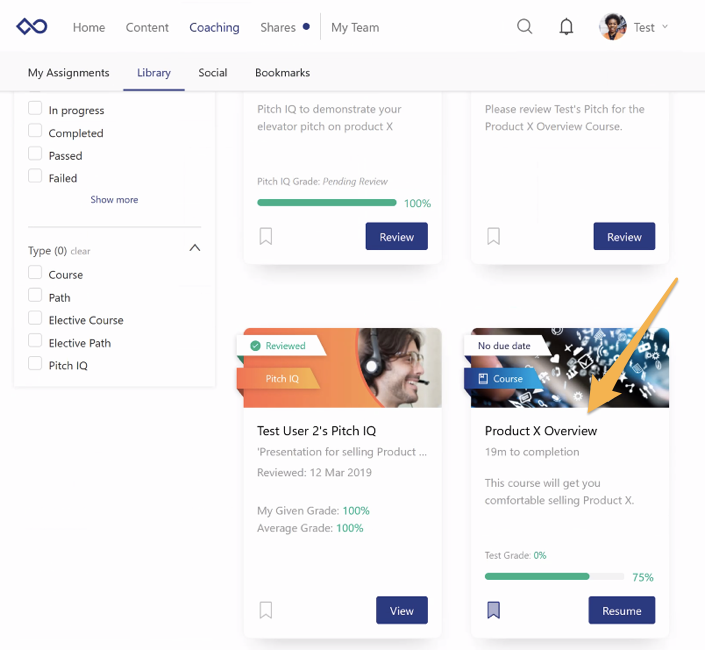
Task: Click Review on the Pending Review card
Action: coord(397,236)
